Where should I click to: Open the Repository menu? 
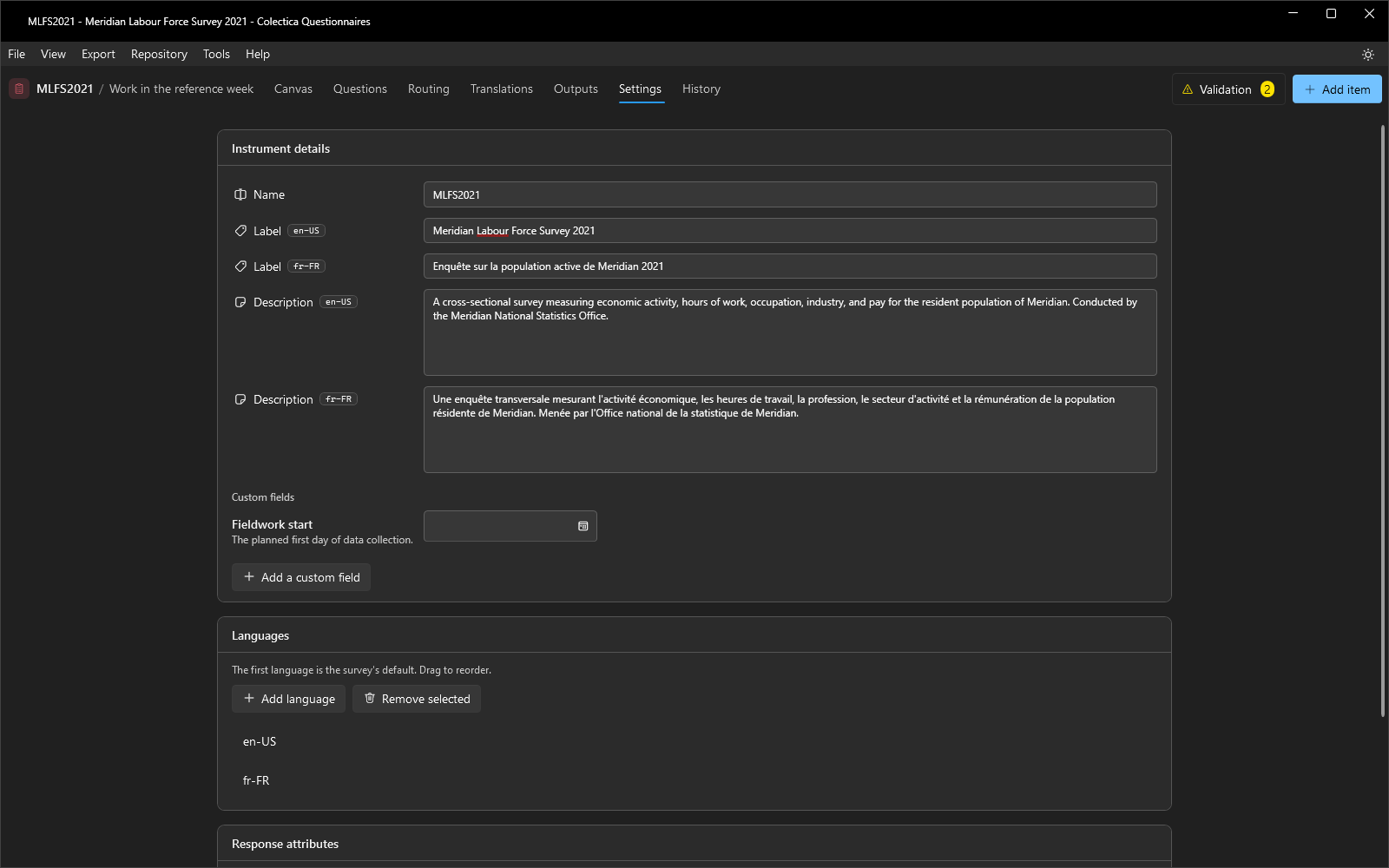click(159, 54)
